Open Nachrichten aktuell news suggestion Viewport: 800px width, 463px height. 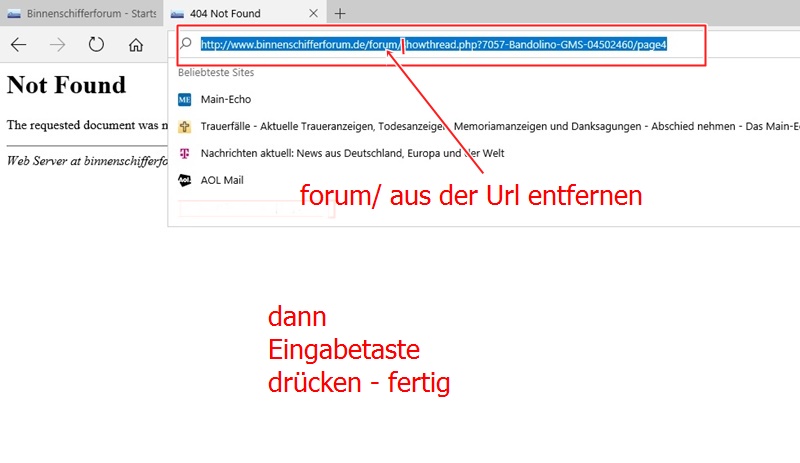350,154
